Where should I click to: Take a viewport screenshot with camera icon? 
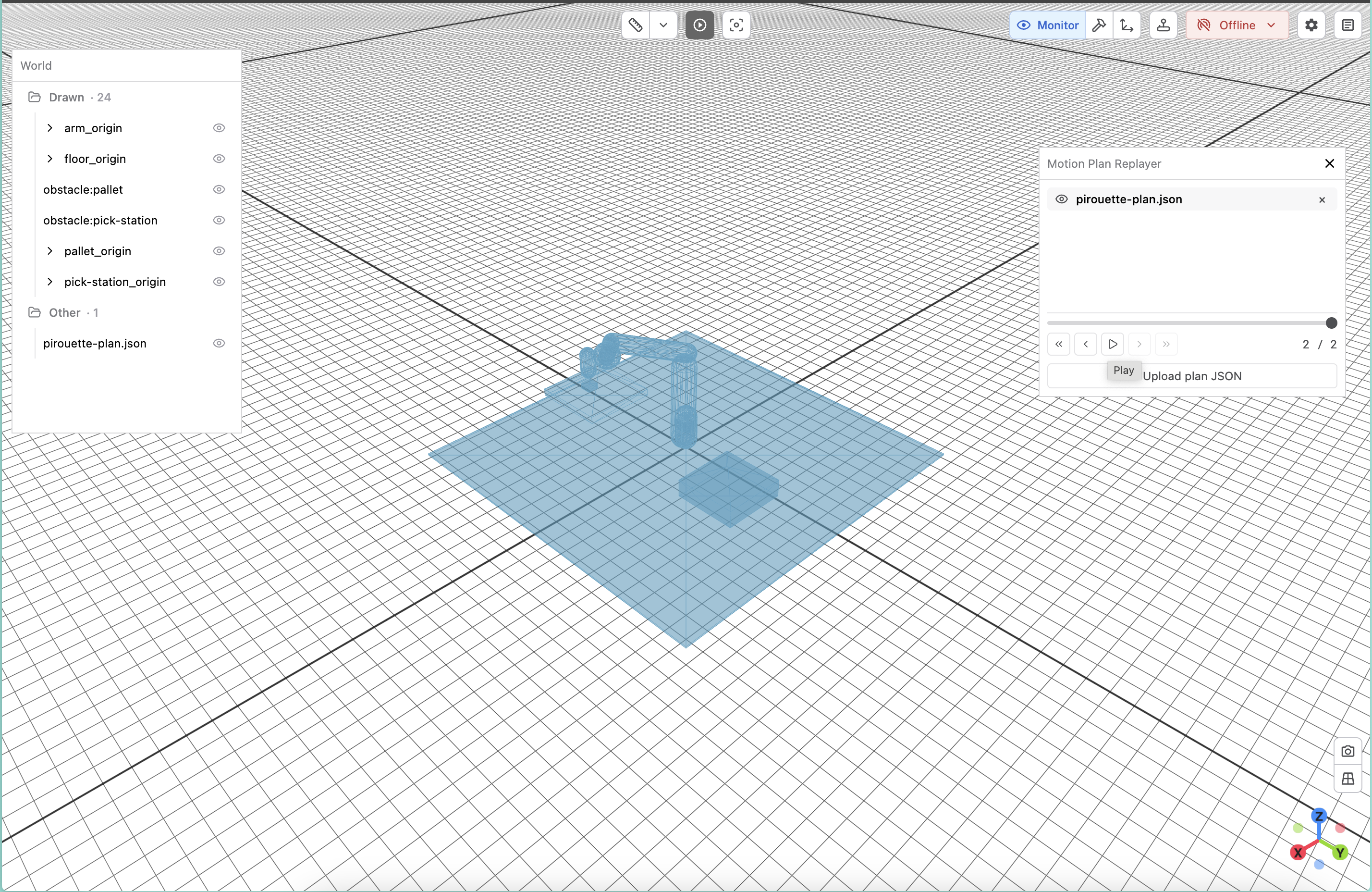[1348, 751]
